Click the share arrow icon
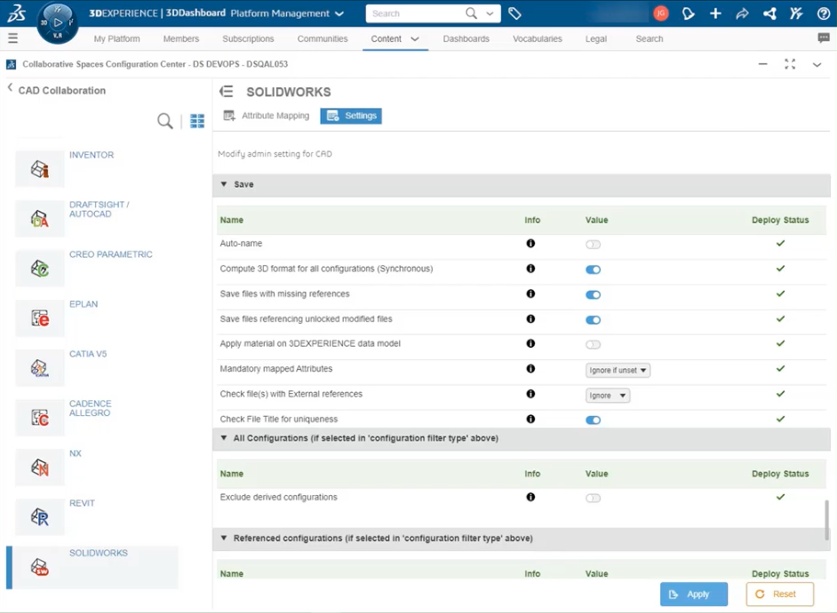The width and height of the screenshot is (837, 613). click(742, 13)
